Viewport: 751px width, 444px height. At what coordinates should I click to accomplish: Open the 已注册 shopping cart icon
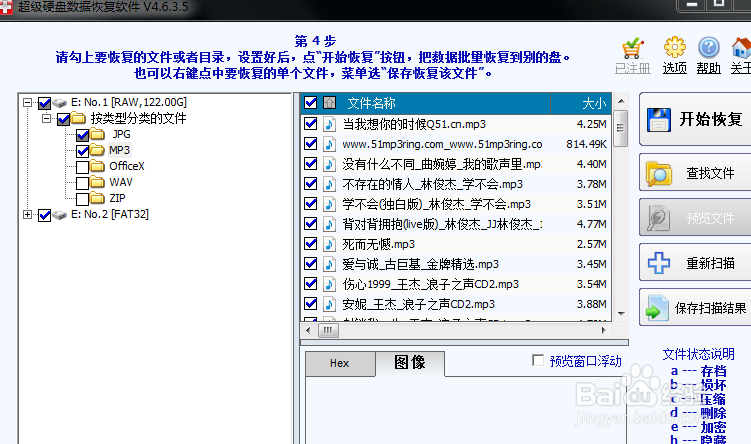point(632,48)
